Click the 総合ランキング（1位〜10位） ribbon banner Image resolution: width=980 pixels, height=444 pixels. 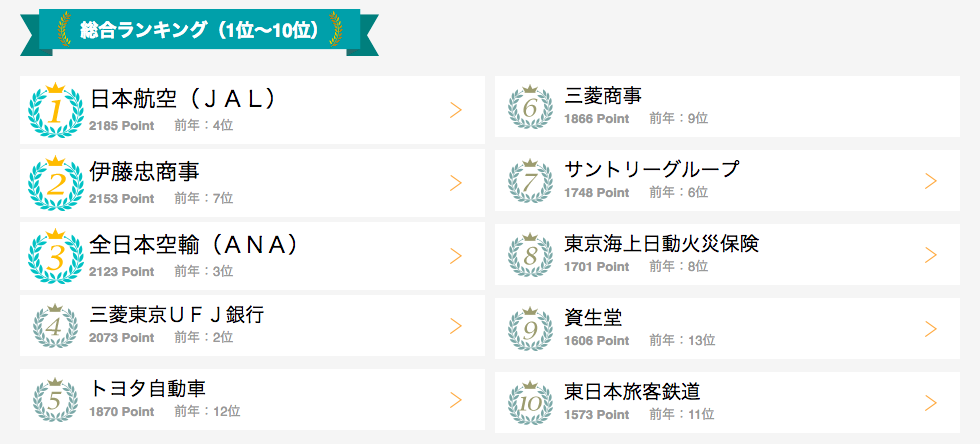point(199,31)
